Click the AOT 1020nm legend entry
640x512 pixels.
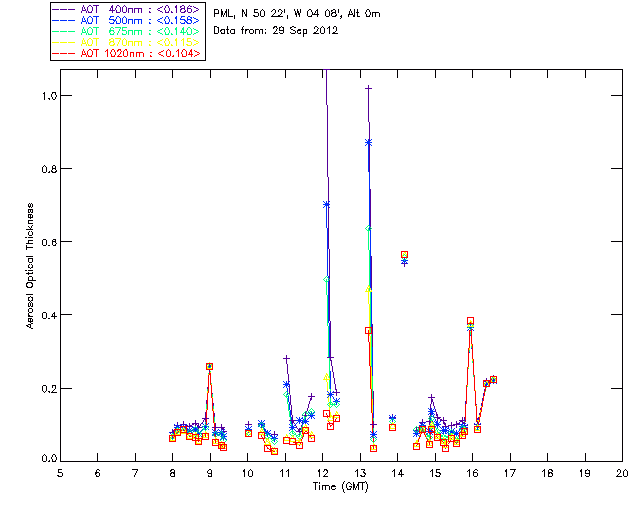point(127,53)
